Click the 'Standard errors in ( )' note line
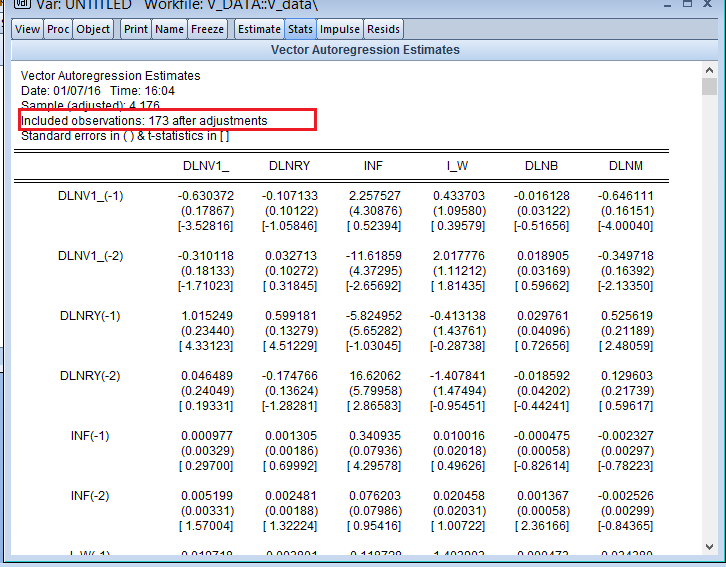Viewport: 726px width, 567px height. pos(125,136)
